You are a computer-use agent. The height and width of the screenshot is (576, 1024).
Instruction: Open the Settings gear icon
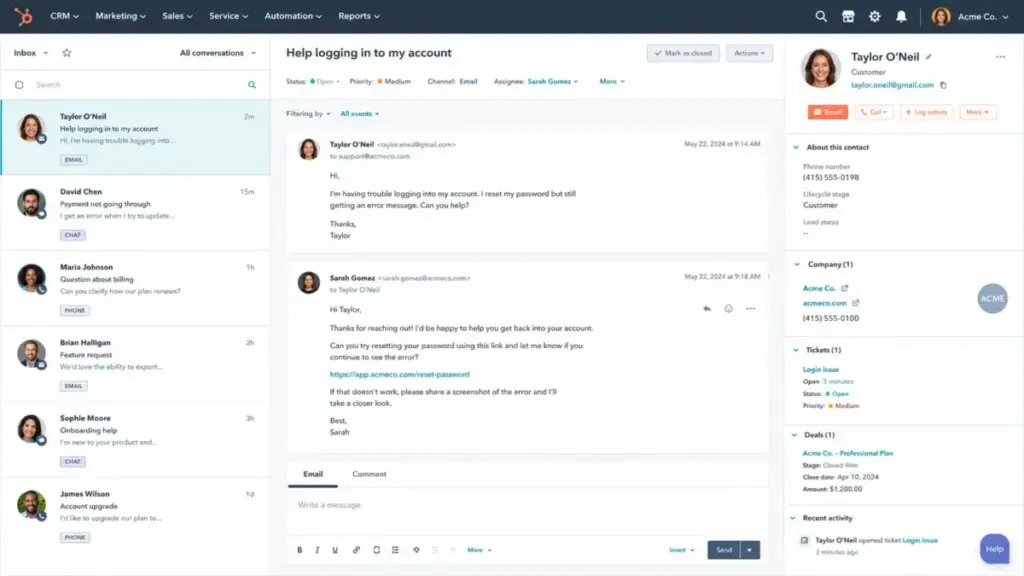(x=874, y=16)
